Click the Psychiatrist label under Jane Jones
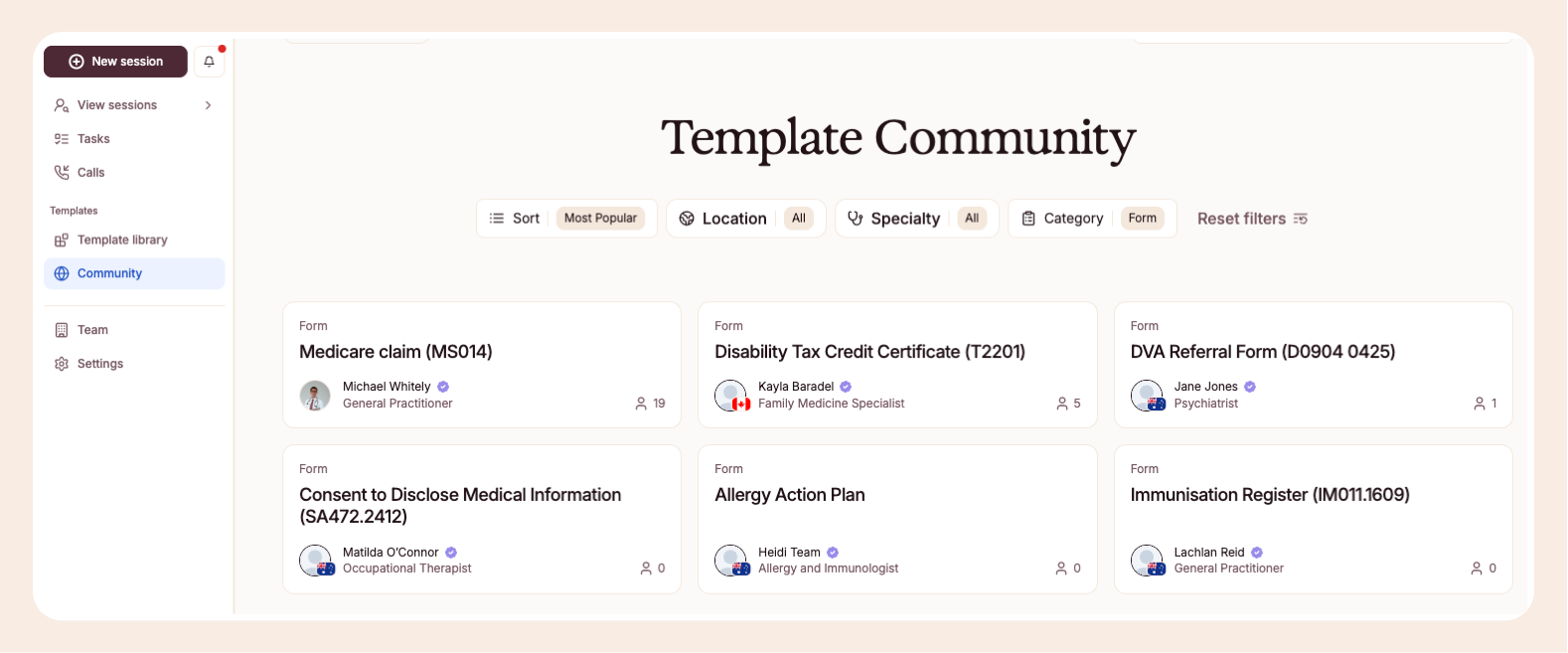The width and height of the screenshot is (1568, 653). [1206, 404]
